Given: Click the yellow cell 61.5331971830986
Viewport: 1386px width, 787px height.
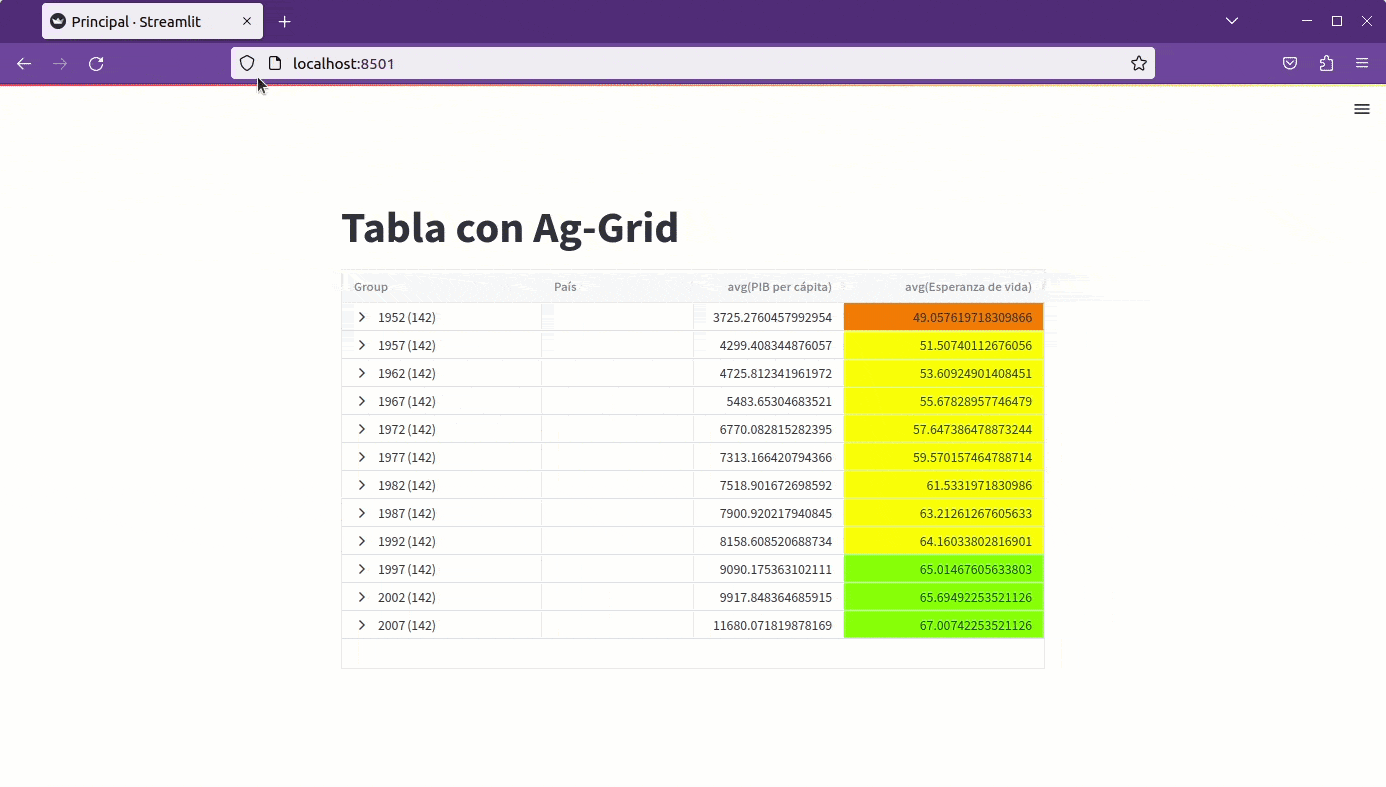Looking at the screenshot, I should point(944,485).
